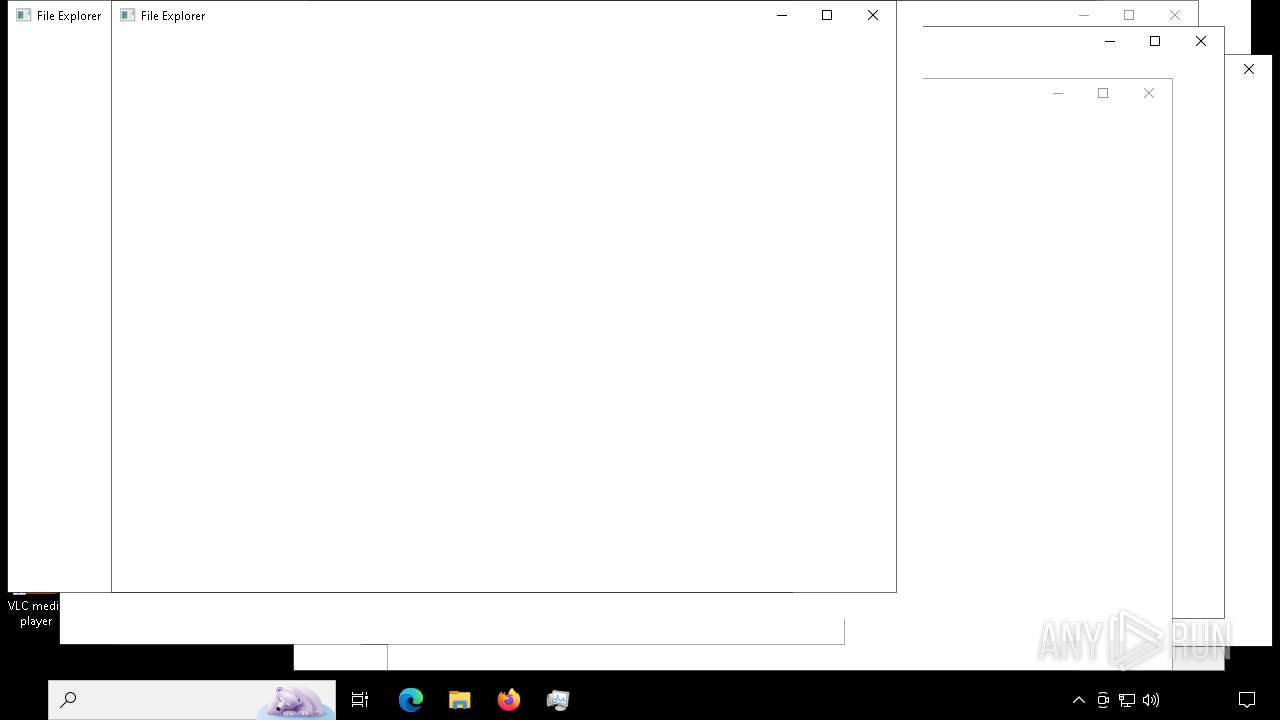The height and width of the screenshot is (720, 1280).
Task: Click the title icon of the left background File Explorer
Action: (x=23, y=15)
